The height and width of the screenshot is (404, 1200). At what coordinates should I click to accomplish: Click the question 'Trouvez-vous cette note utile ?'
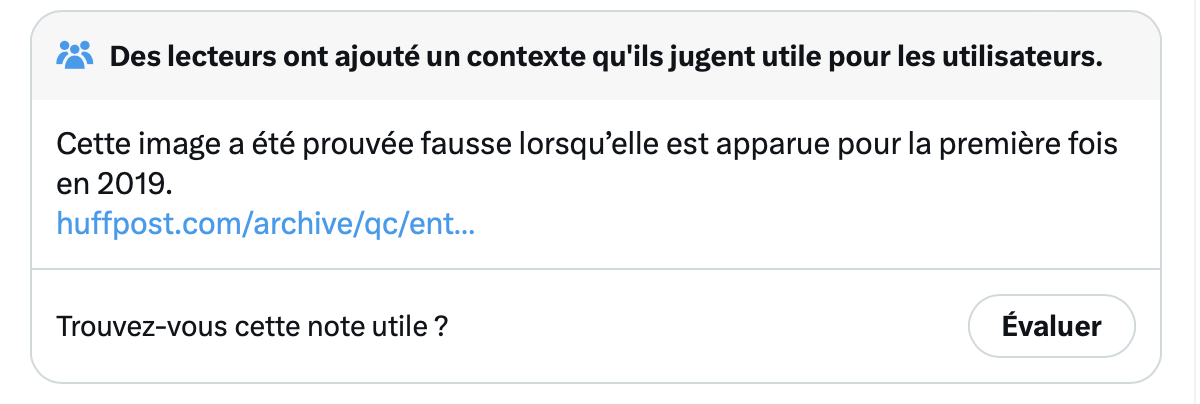251,327
